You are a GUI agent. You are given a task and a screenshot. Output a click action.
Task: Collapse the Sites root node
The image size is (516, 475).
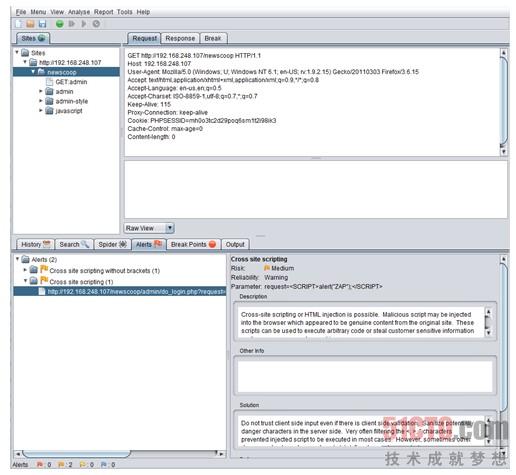17,52
